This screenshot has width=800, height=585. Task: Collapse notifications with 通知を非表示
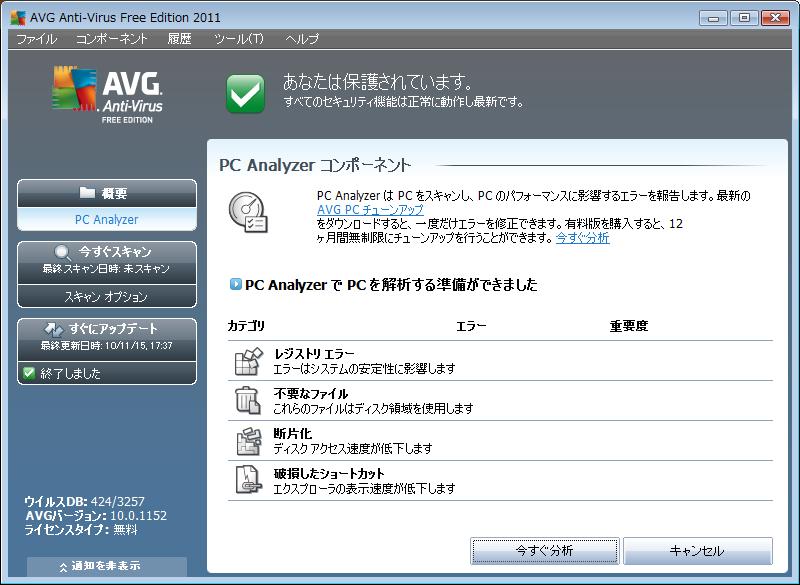click(107, 566)
